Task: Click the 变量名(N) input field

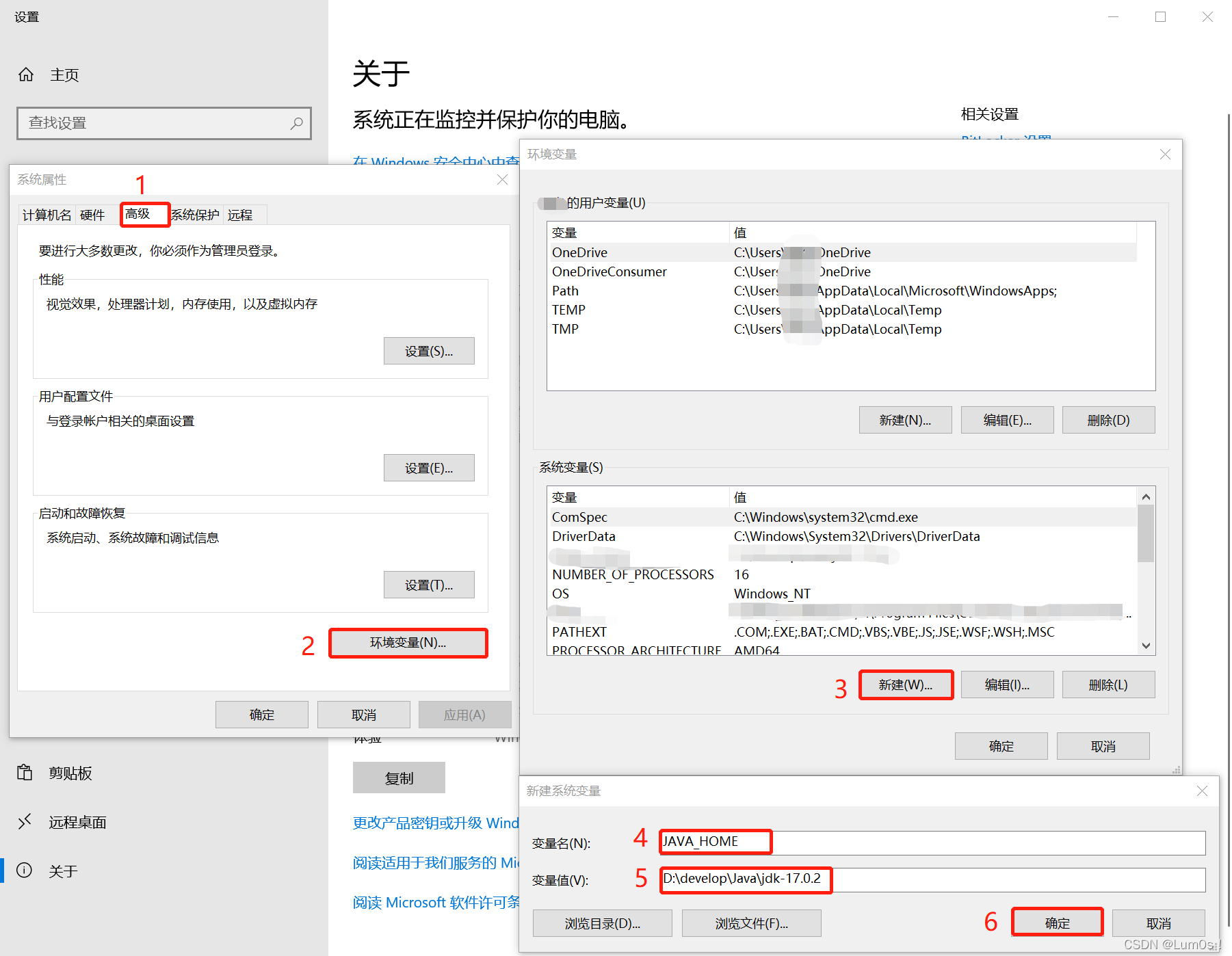Action: tap(932, 842)
